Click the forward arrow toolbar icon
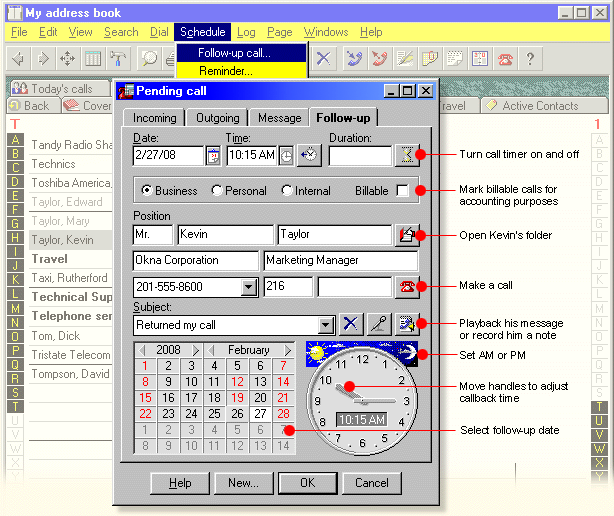The width and height of the screenshot is (614, 516). click(x=43, y=59)
